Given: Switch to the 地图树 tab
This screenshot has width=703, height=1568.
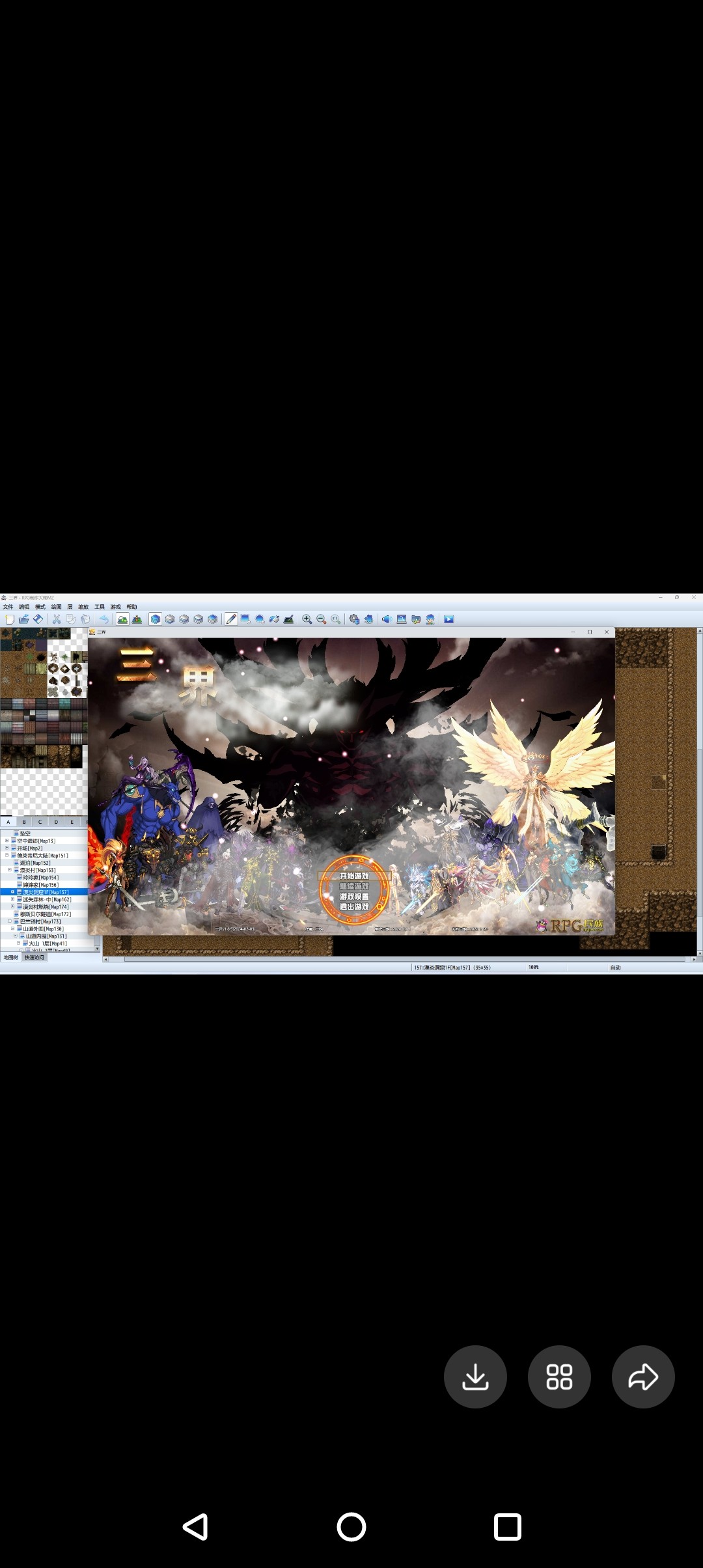Looking at the screenshot, I should coord(11,958).
